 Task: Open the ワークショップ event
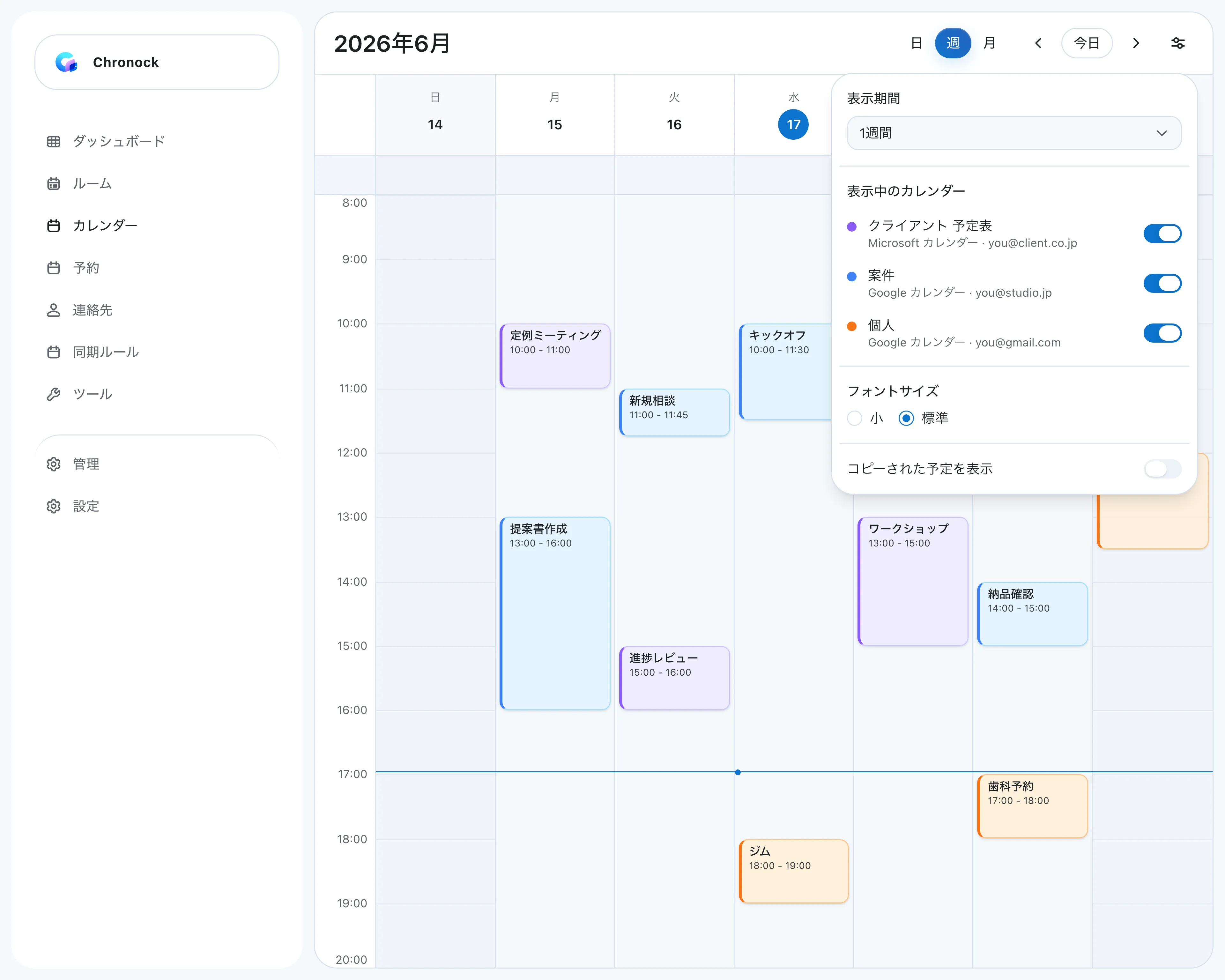coord(913,581)
